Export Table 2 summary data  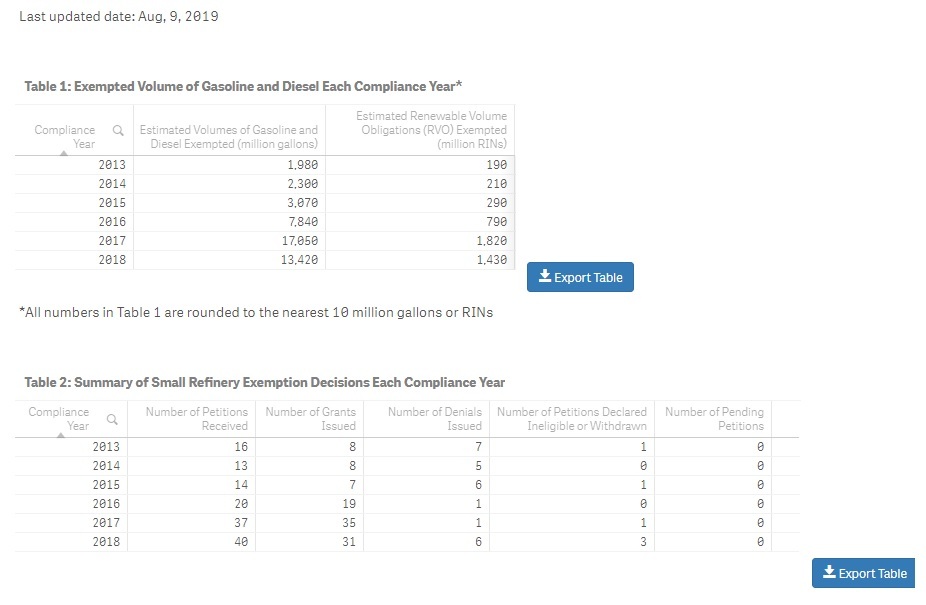point(863,573)
